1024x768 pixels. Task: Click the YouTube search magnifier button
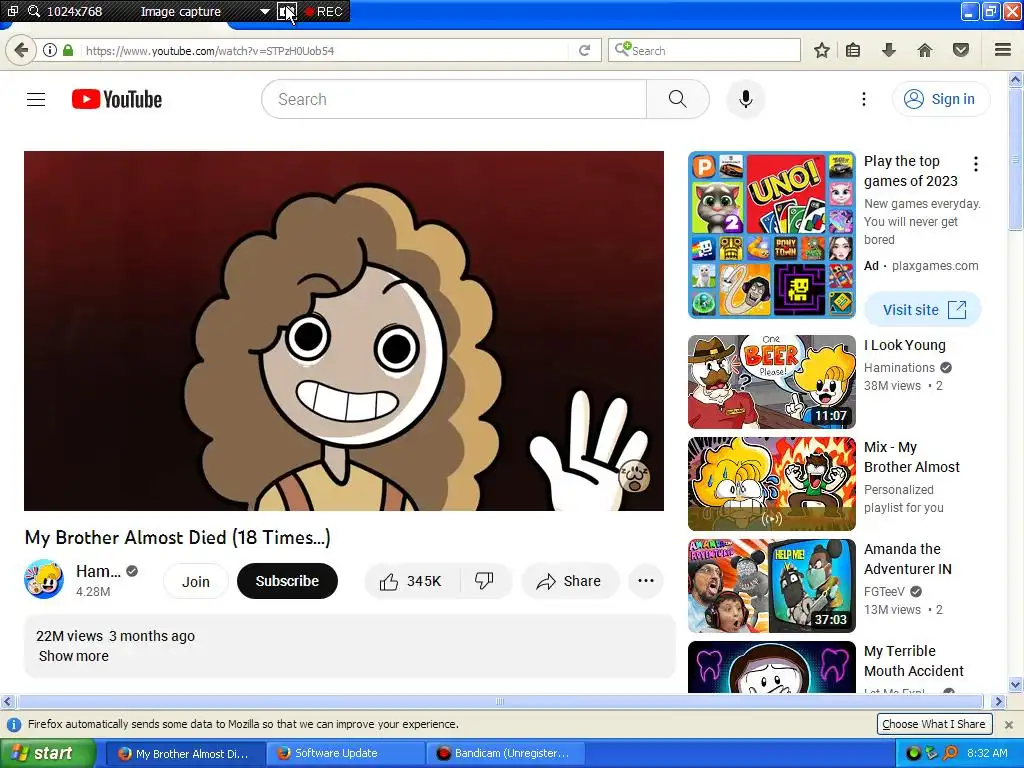pos(678,99)
